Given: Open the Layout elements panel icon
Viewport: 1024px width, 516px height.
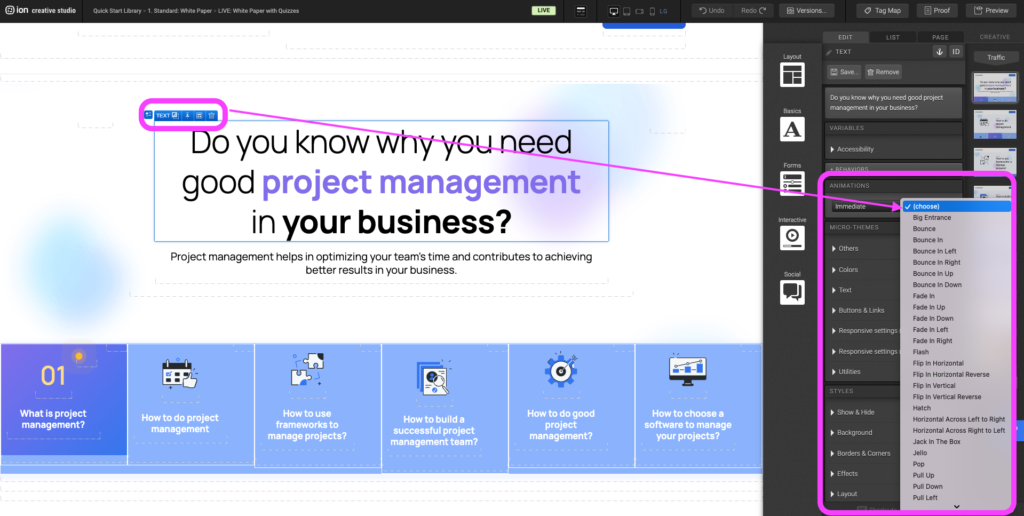Looking at the screenshot, I should point(792,75).
